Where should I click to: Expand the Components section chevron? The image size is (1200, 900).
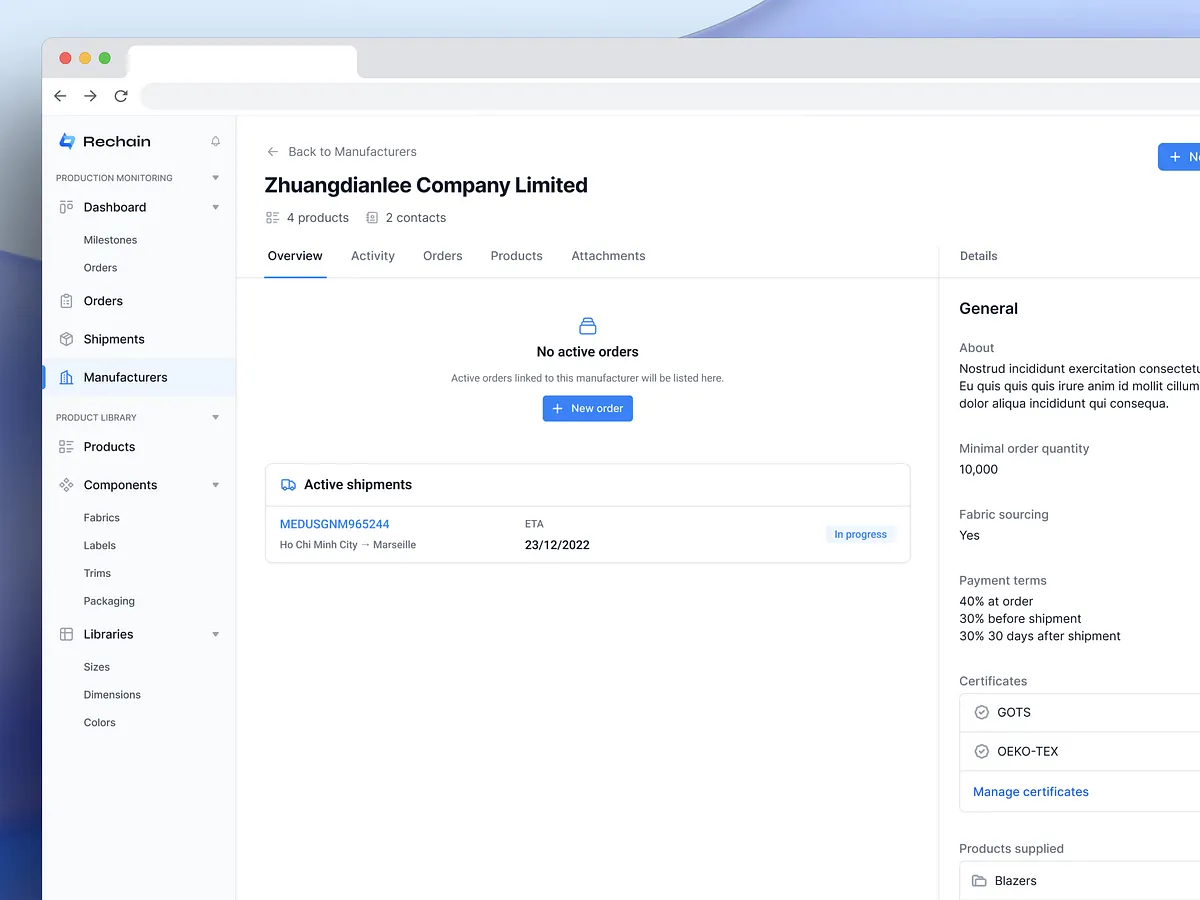[x=215, y=485]
